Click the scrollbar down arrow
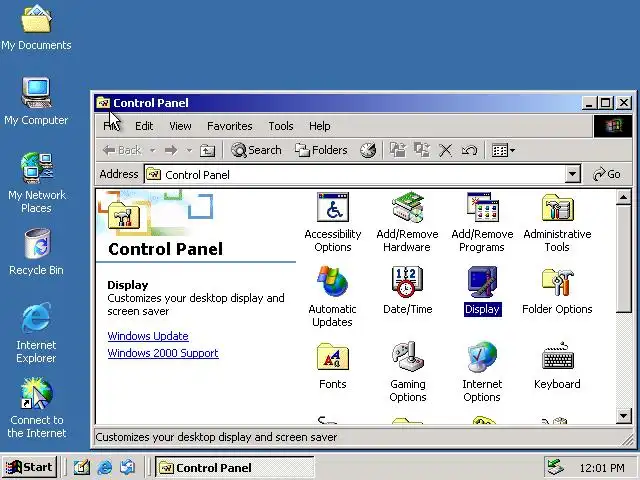The height and width of the screenshot is (480, 640). click(623, 416)
